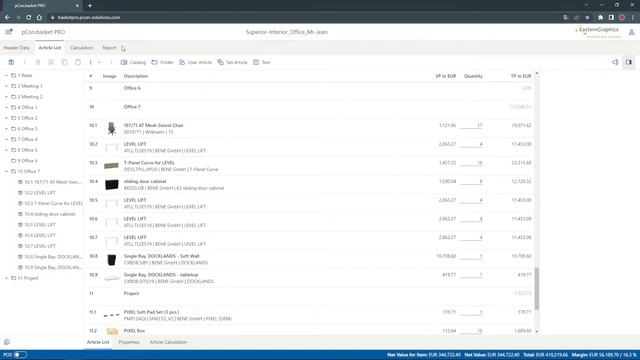Add a new Folder
640x360 pixels.
click(x=162, y=62)
